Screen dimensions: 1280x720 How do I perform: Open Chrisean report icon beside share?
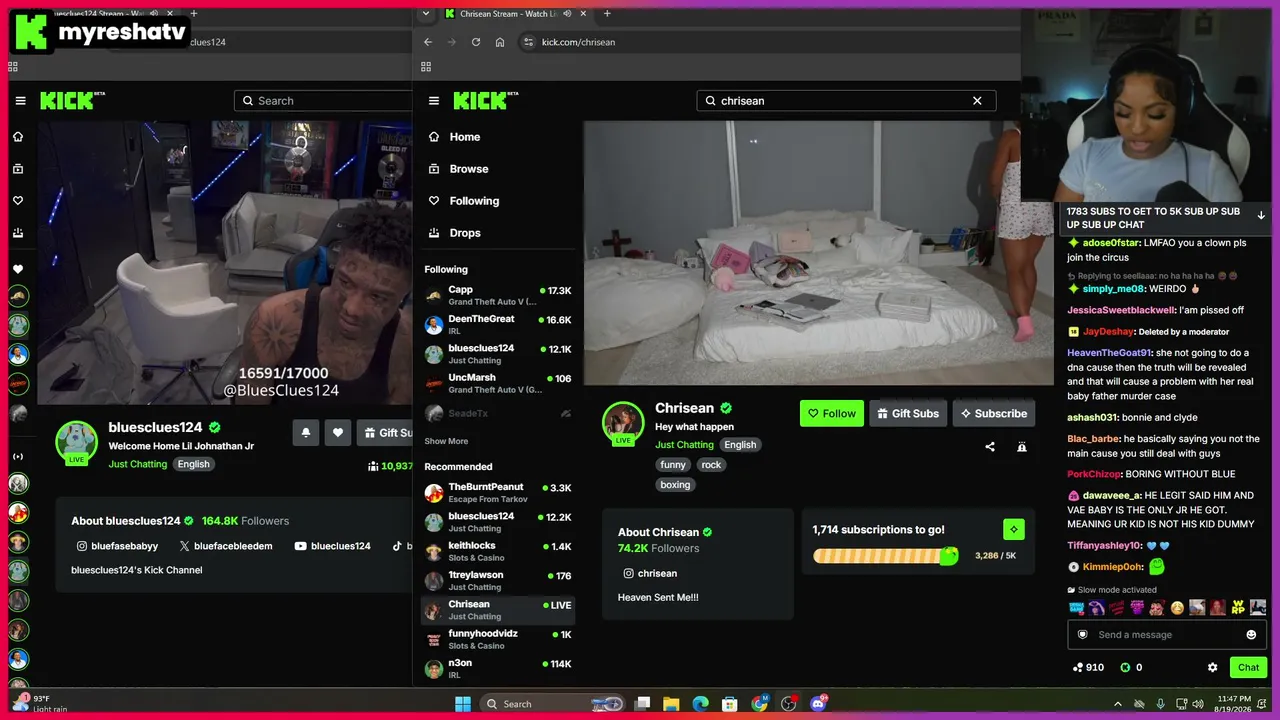(1021, 447)
